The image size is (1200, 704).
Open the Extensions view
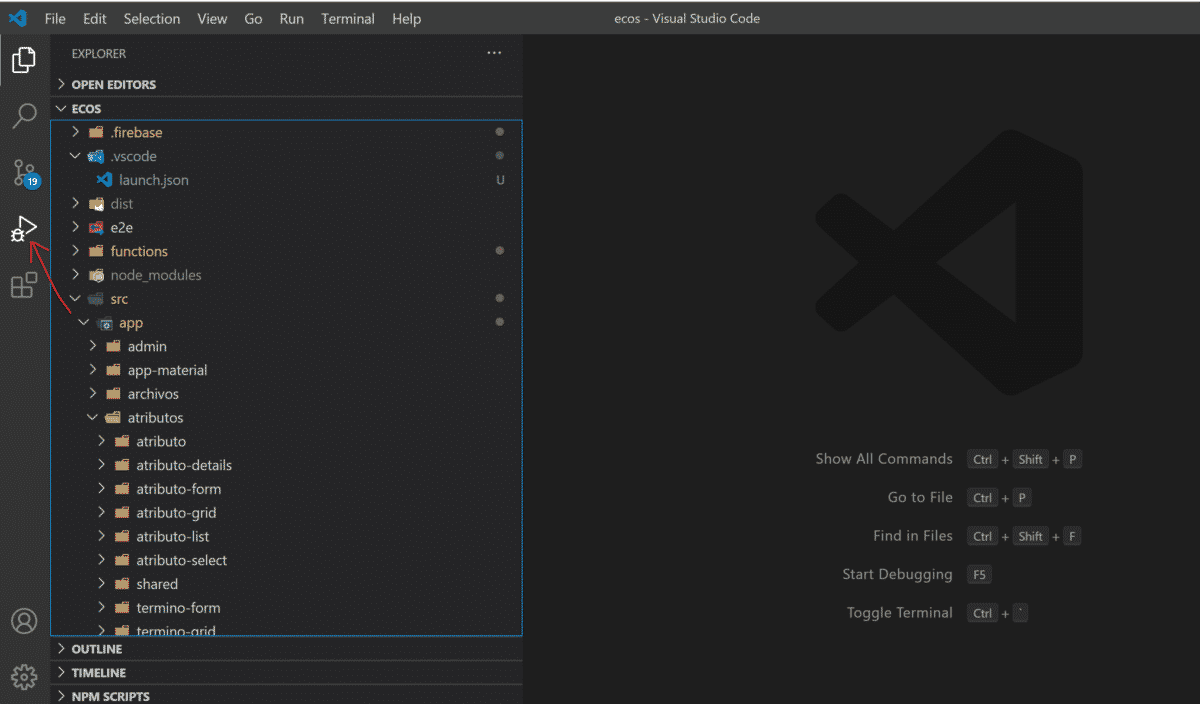pos(24,286)
